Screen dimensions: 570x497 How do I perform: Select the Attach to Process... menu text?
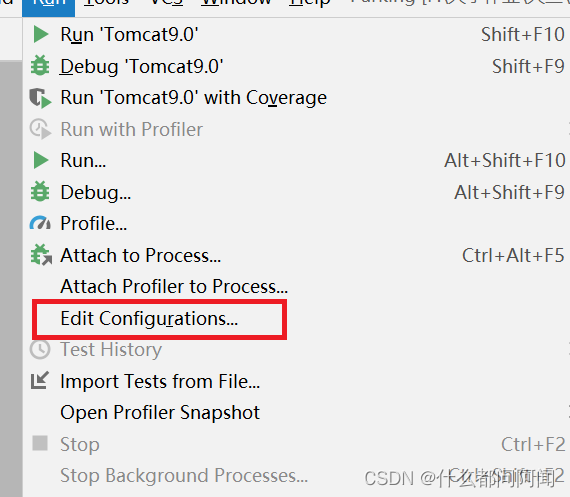pyautogui.click(x=140, y=255)
